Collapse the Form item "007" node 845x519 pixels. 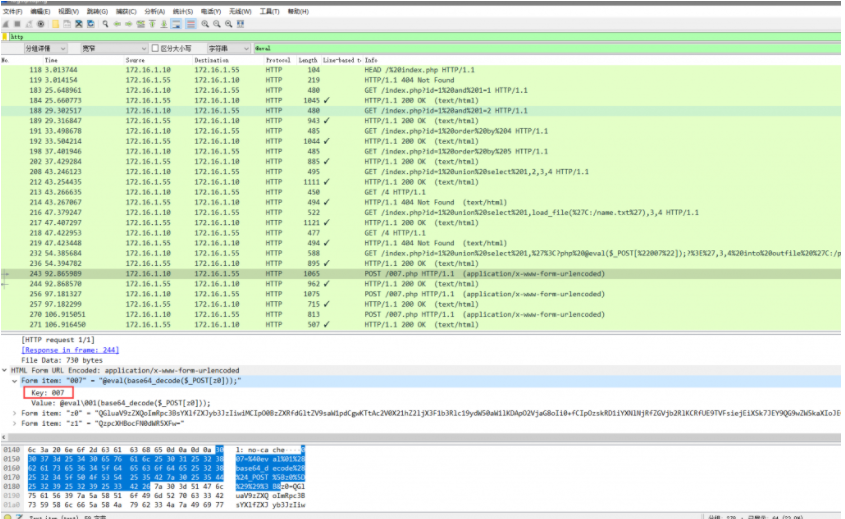coord(15,380)
